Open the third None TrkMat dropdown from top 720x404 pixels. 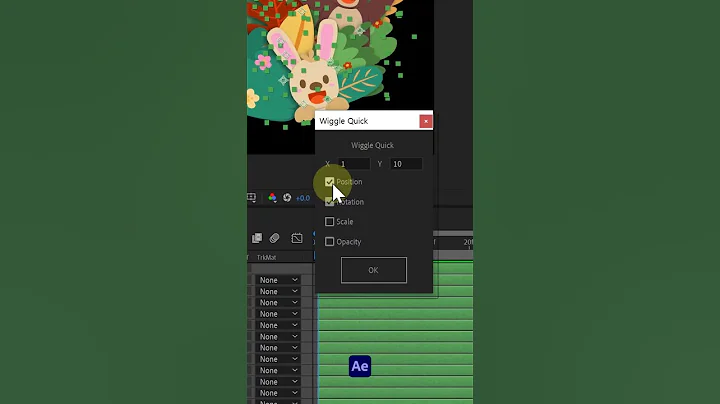[x=278, y=303]
